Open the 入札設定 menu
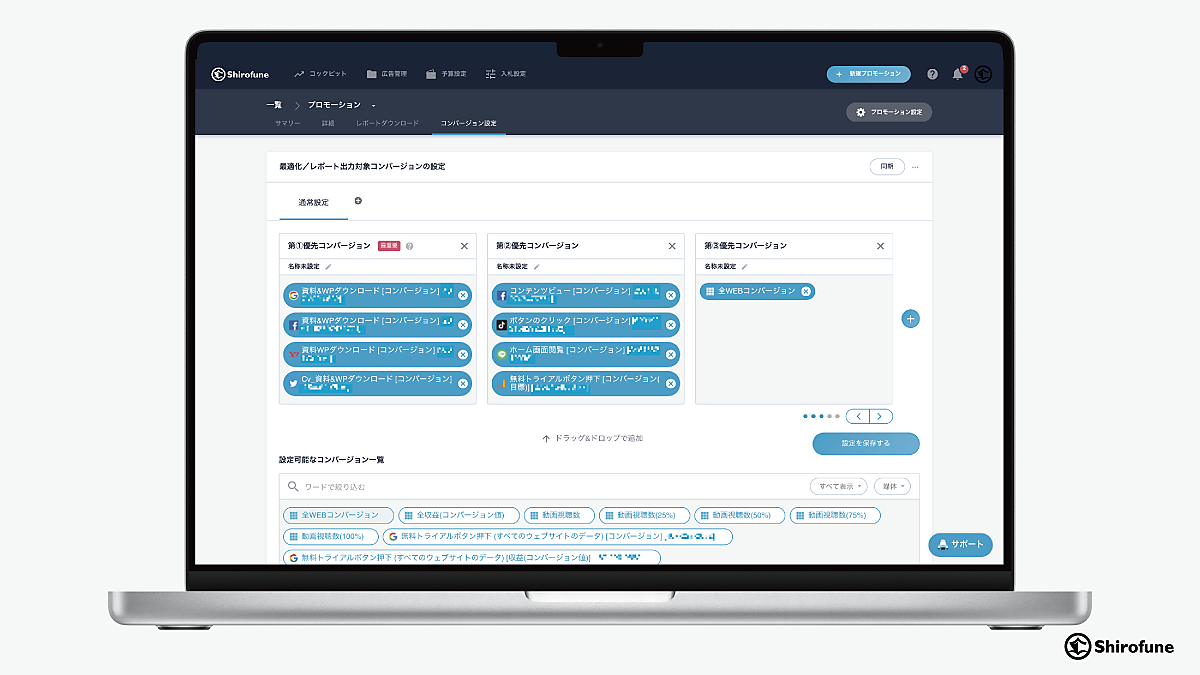The height and width of the screenshot is (675, 1200). click(x=505, y=74)
